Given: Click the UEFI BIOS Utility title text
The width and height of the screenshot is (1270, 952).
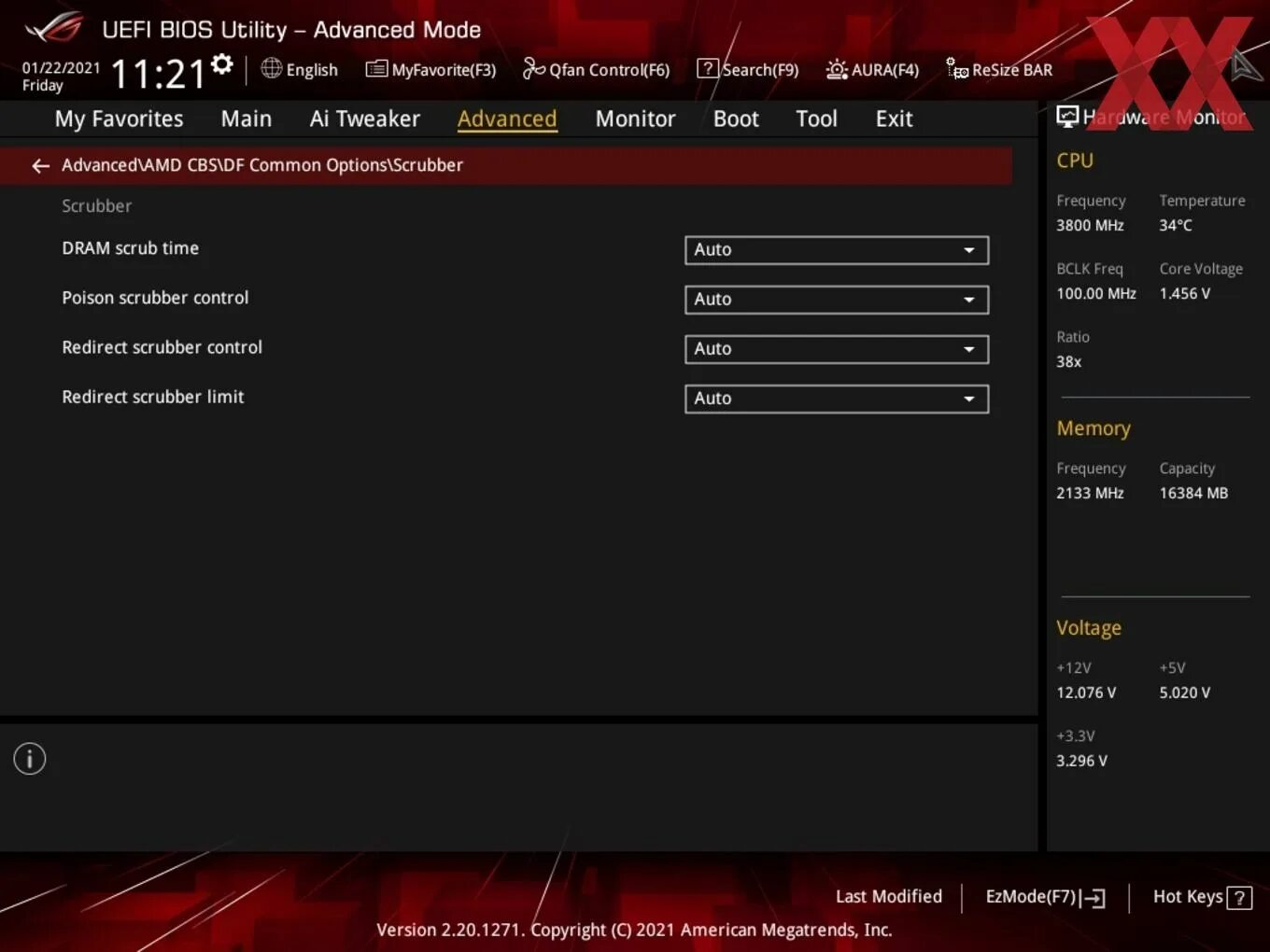Looking at the screenshot, I should pyautogui.click(x=291, y=30).
